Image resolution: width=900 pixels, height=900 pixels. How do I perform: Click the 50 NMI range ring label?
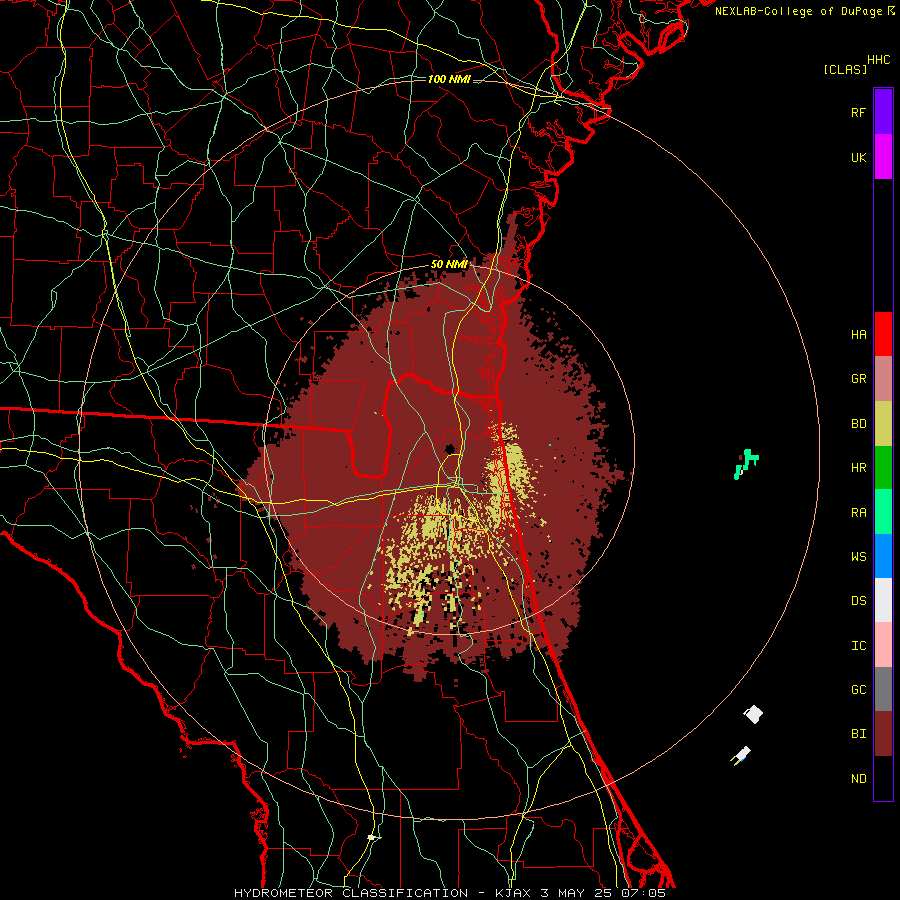[449, 265]
